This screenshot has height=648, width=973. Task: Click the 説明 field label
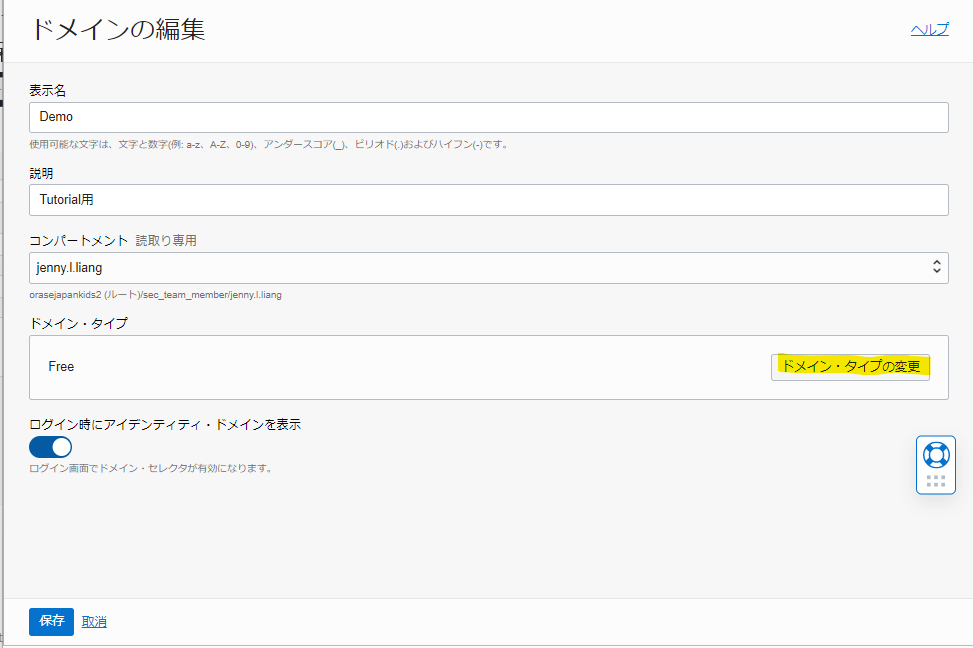(41, 173)
